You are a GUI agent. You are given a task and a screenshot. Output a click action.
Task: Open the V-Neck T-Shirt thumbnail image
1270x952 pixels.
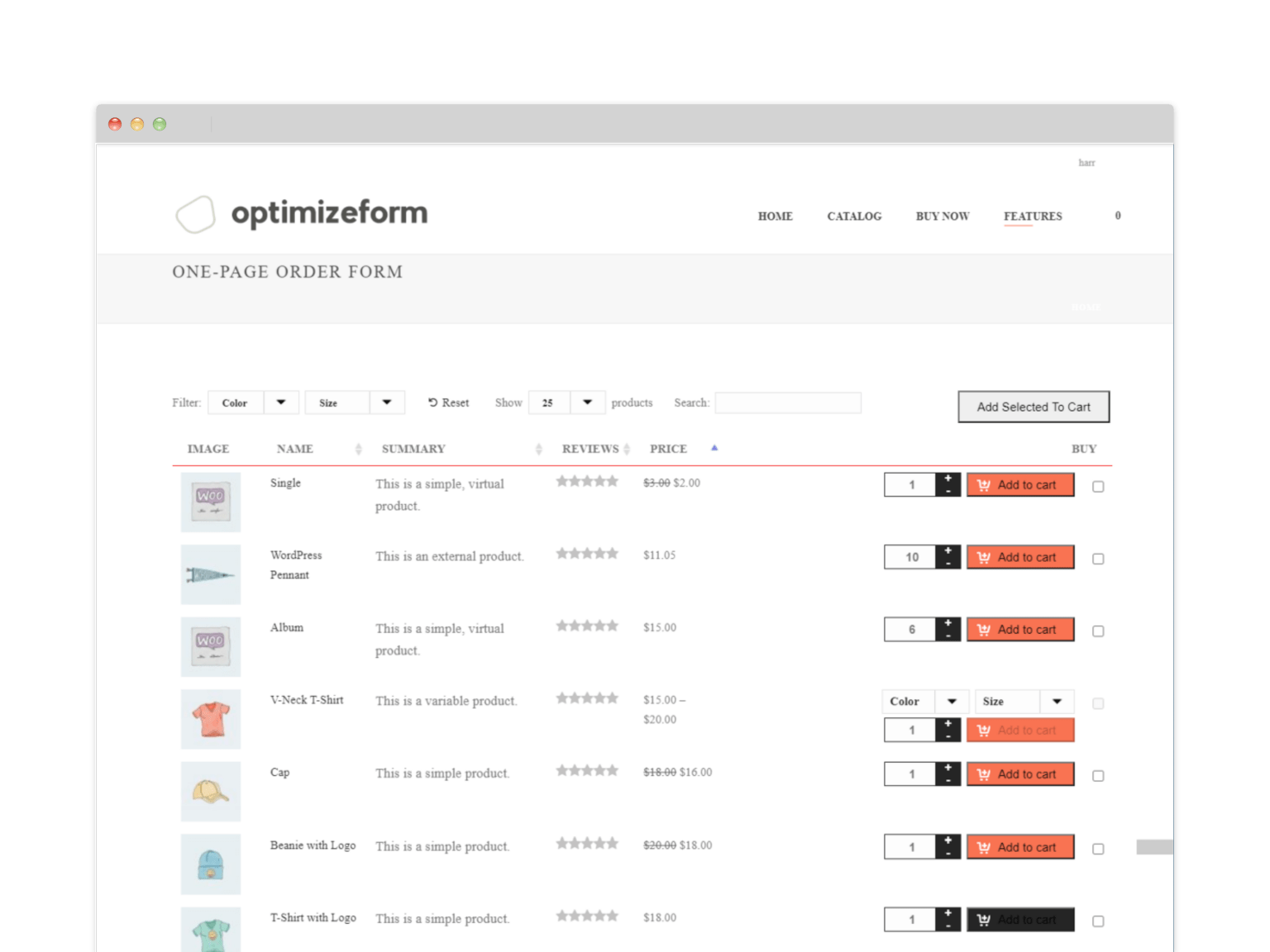(211, 719)
